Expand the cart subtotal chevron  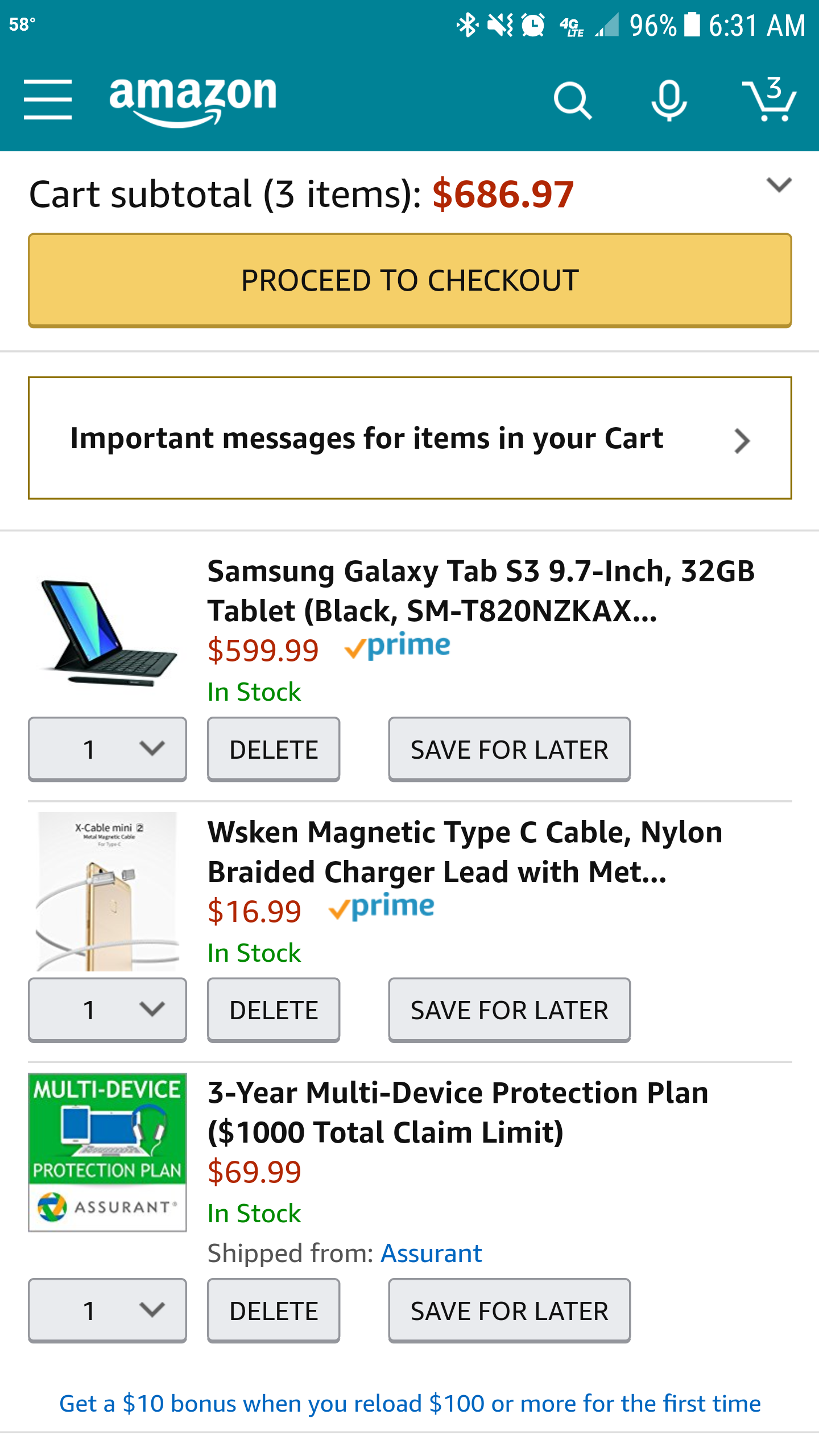pos(779,185)
